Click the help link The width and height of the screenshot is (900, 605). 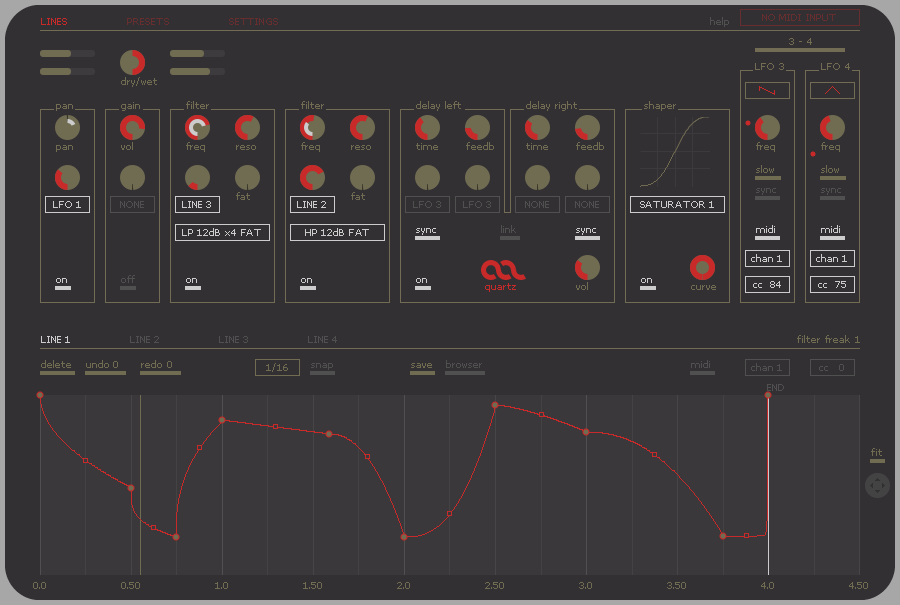719,21
